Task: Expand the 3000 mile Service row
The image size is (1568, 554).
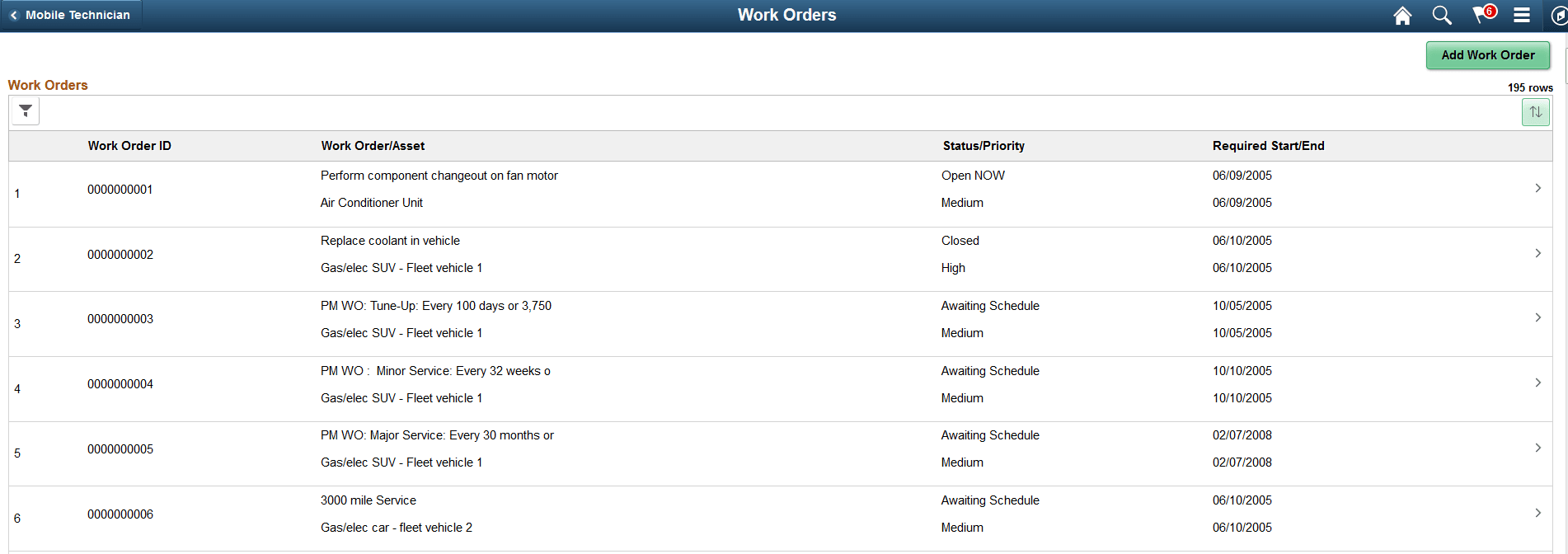Action: [1537, 513]
